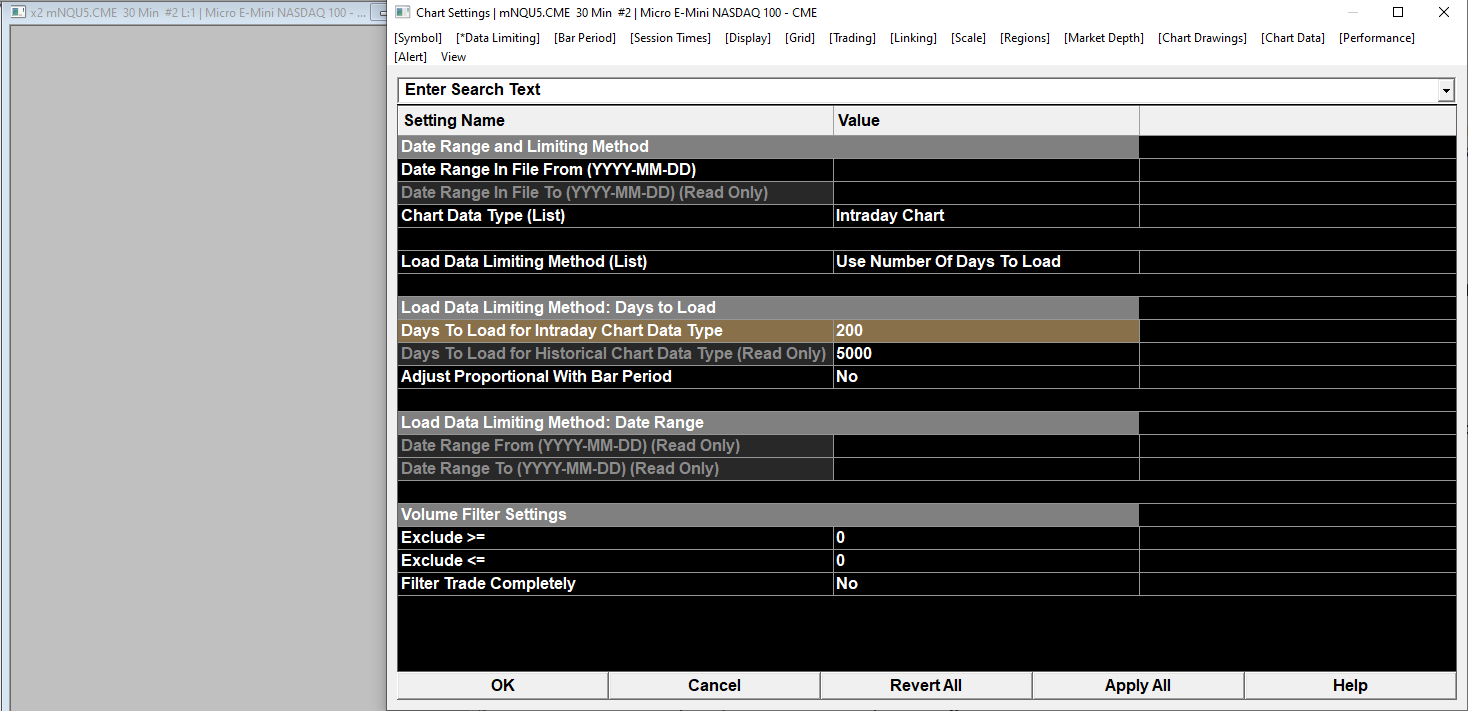Click the Cancel button
This screenshot has height=711, width=1468.
click(714, 685)
